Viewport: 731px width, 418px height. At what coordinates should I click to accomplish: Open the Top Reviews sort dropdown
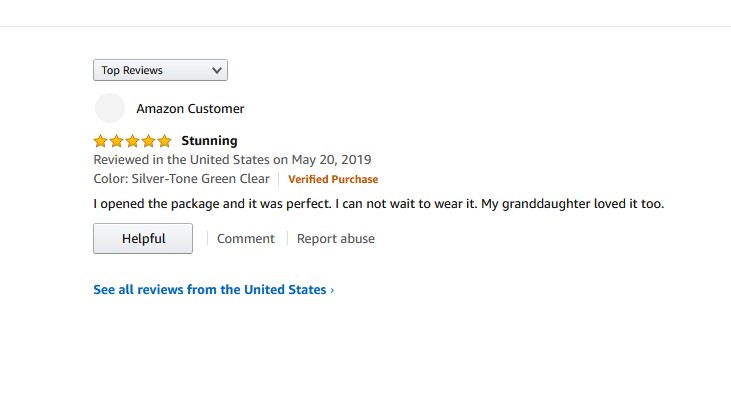[160, 71]
